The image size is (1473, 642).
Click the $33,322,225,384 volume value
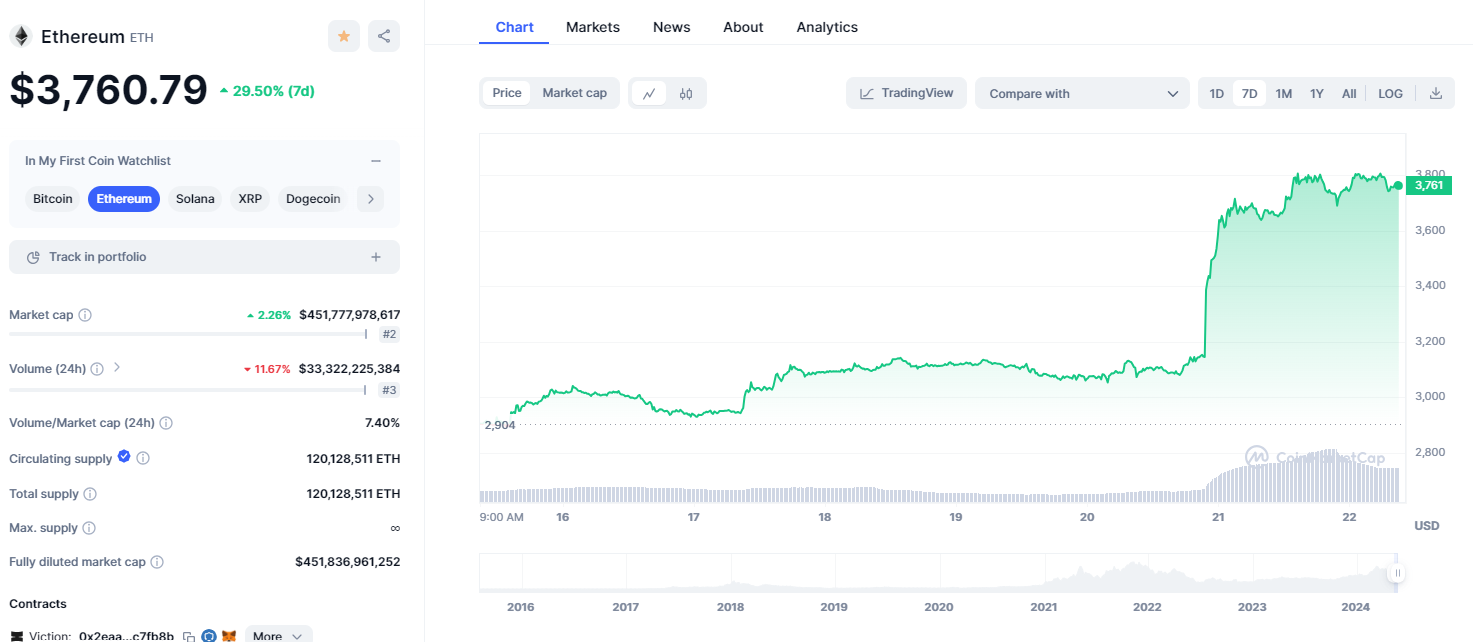click(x=349, y=369)
